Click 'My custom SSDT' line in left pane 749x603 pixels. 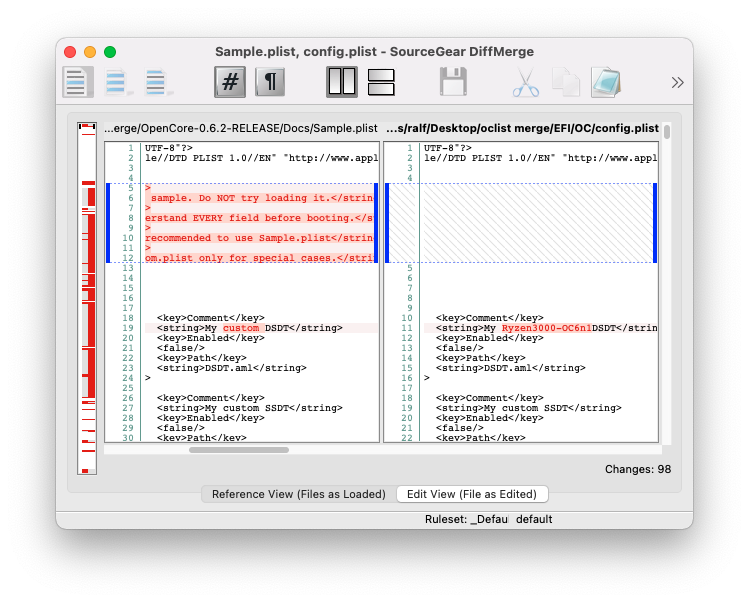[x=250, y=408]
